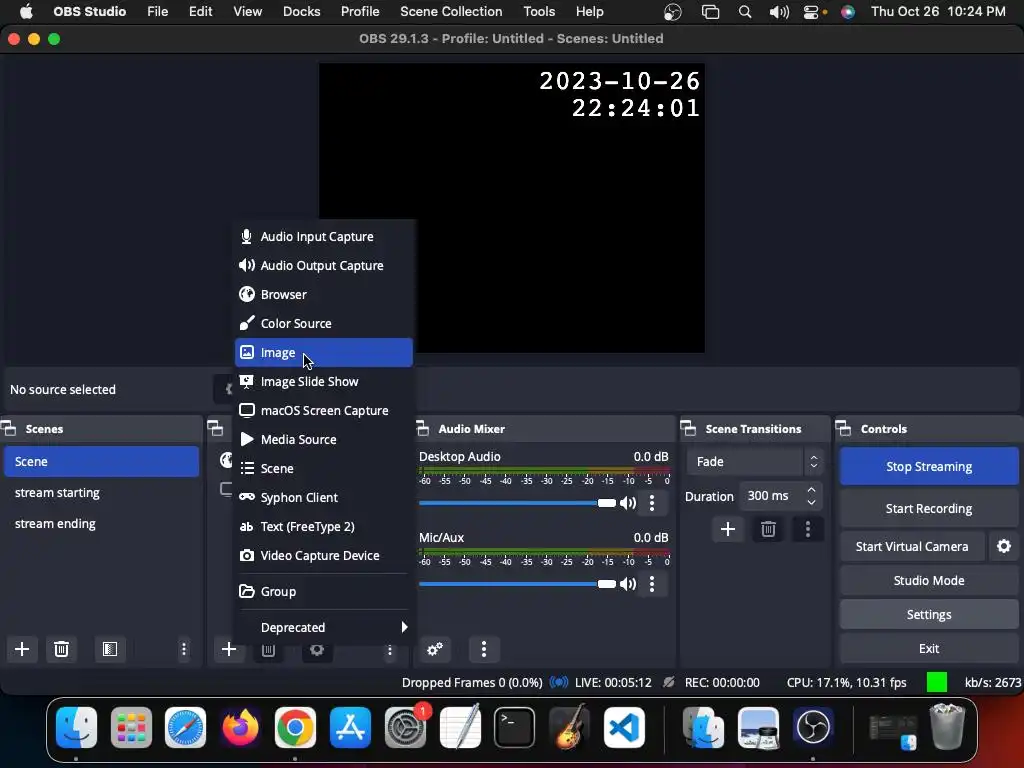Image resolution: width=1024 pixels, height=768 pixels.
Task: Open scene filters icon in Scenes panel
Action: pos(110,649)
